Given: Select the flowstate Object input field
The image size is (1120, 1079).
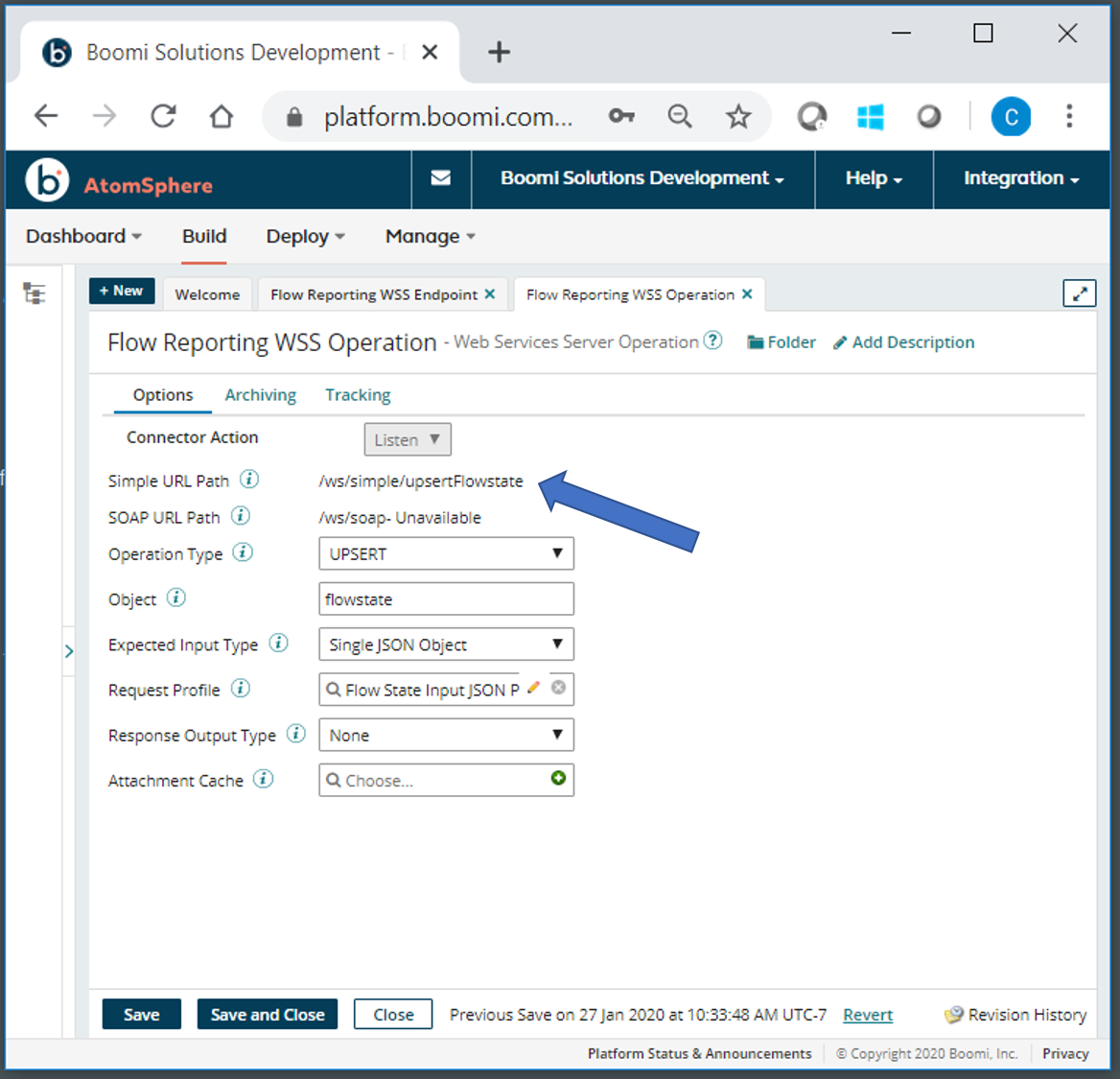Looking at the screenshot, I should pyautogui.click(x=445, y=598).
